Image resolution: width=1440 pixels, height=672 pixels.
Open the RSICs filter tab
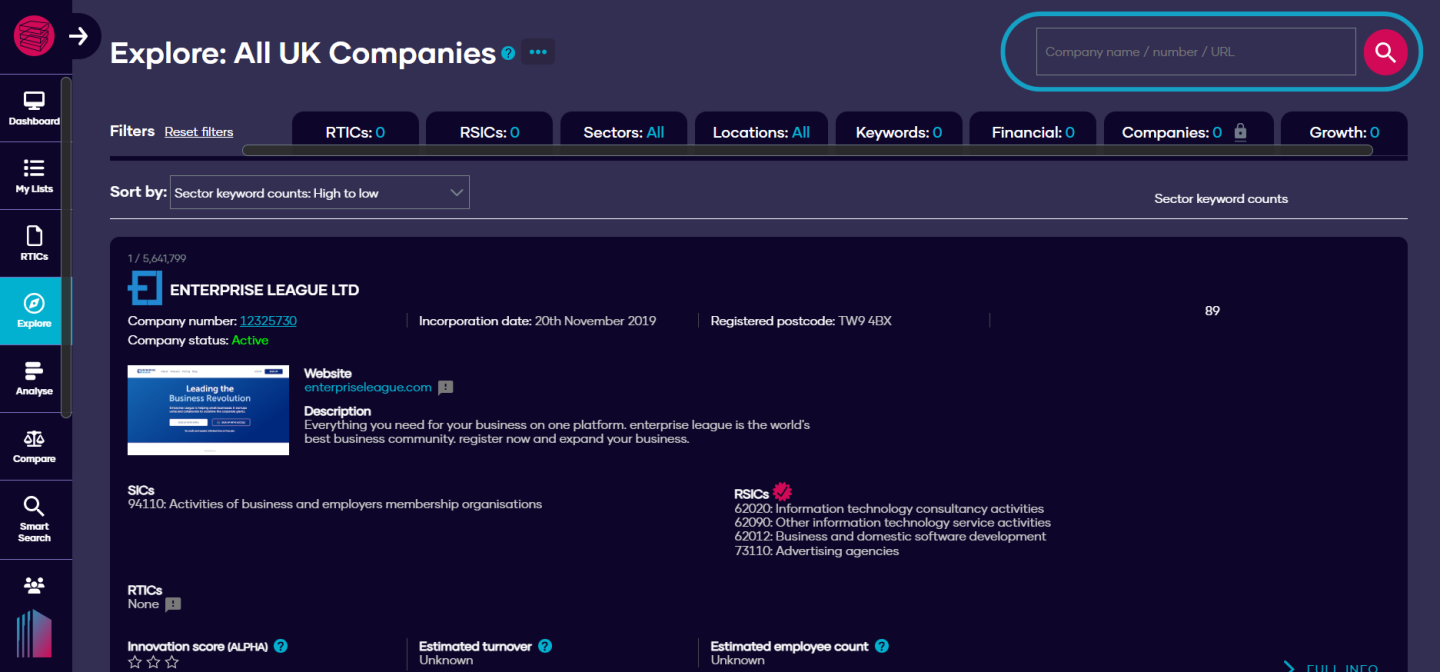coord(489,132)
